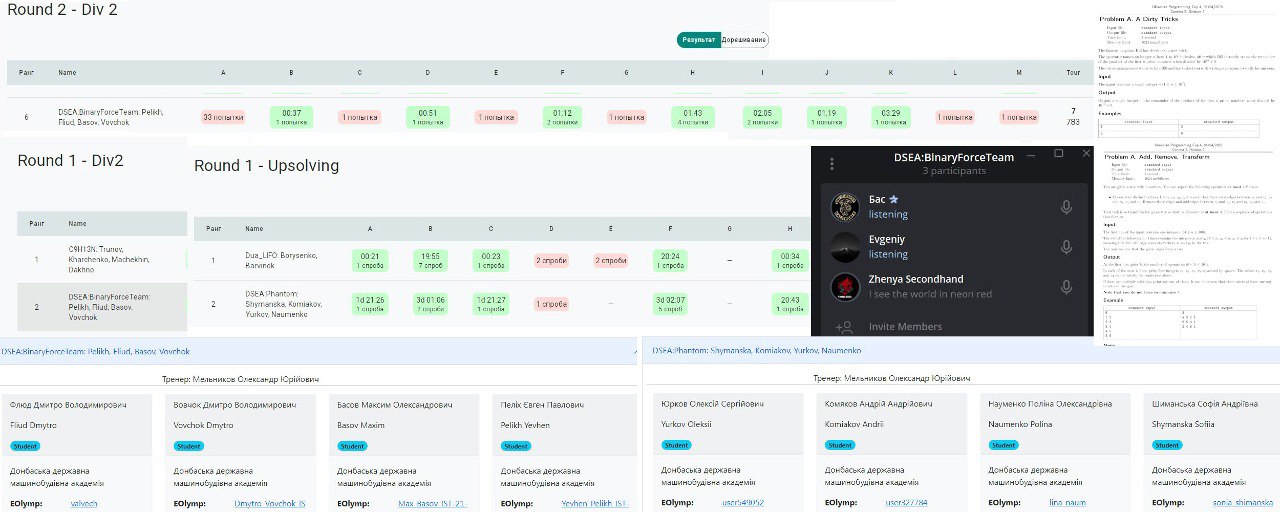This screenshot has height=512, width=1280.
Task: Open the valvoch EOlymp profile link
Action: tap(84, 503)
